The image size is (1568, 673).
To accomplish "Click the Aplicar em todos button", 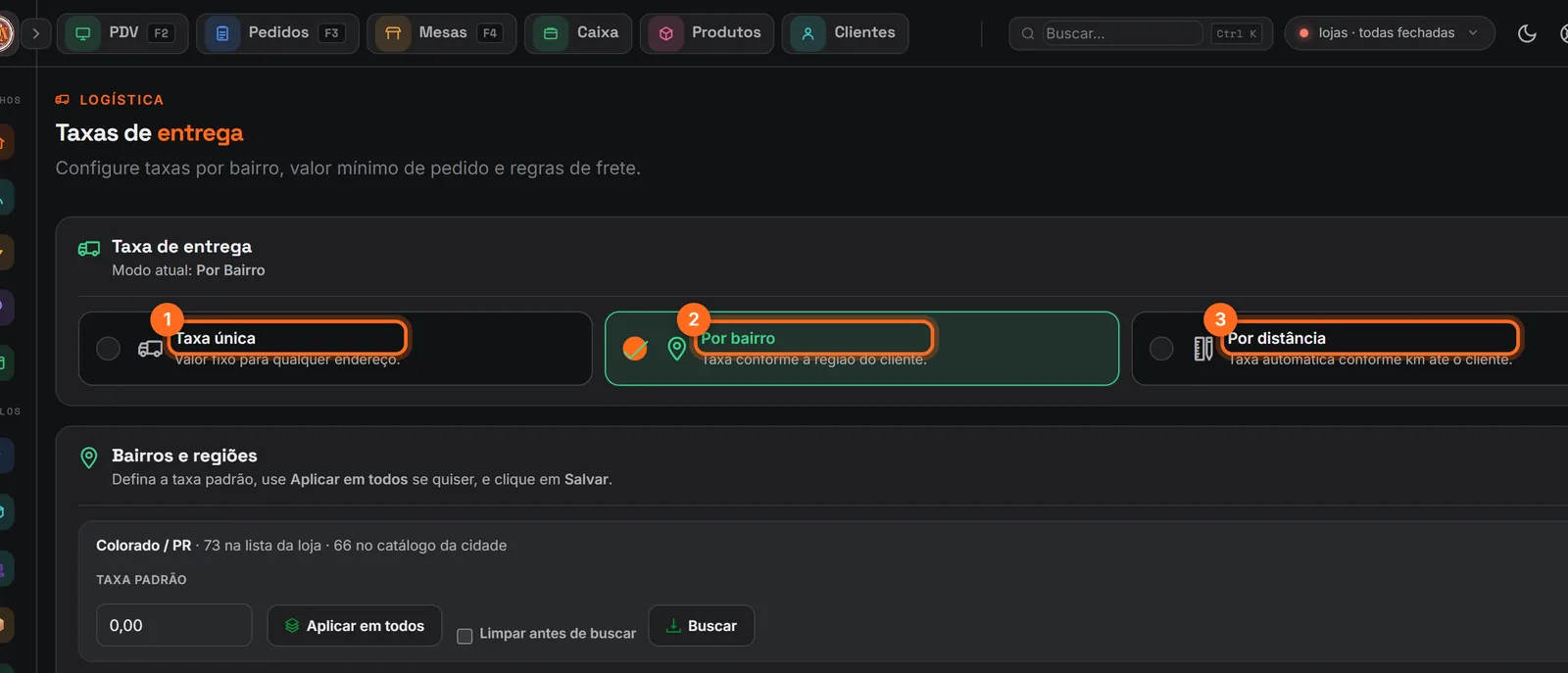I will coord(355,626).
